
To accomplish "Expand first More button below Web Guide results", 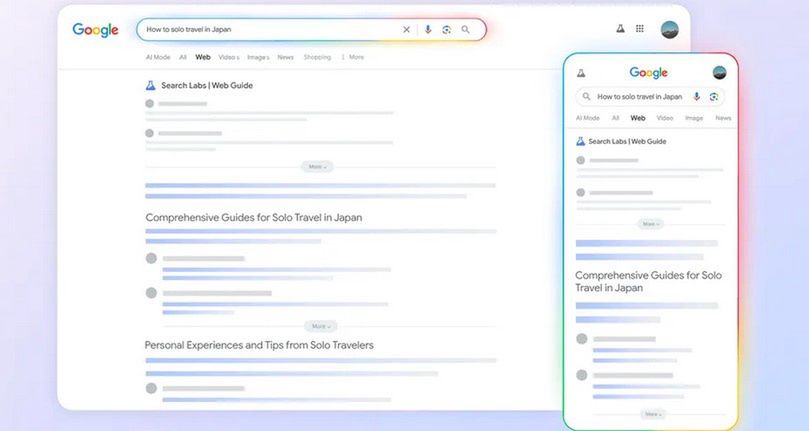I will pos(317,167).
